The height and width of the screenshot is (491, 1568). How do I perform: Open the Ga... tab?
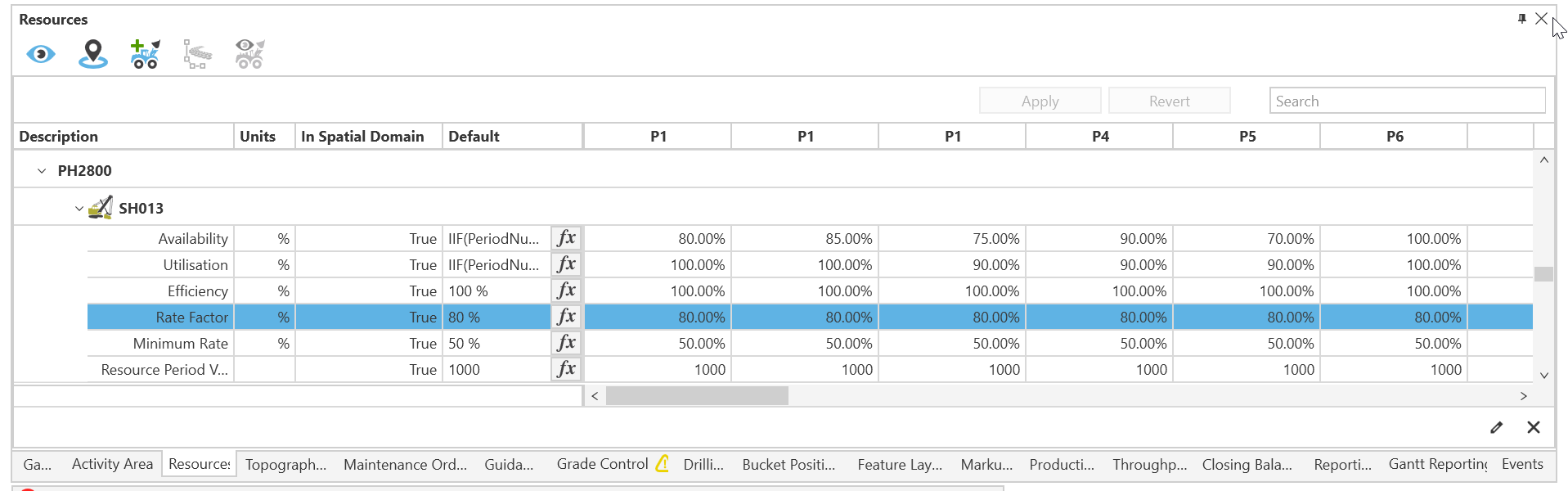pos(37,464)
